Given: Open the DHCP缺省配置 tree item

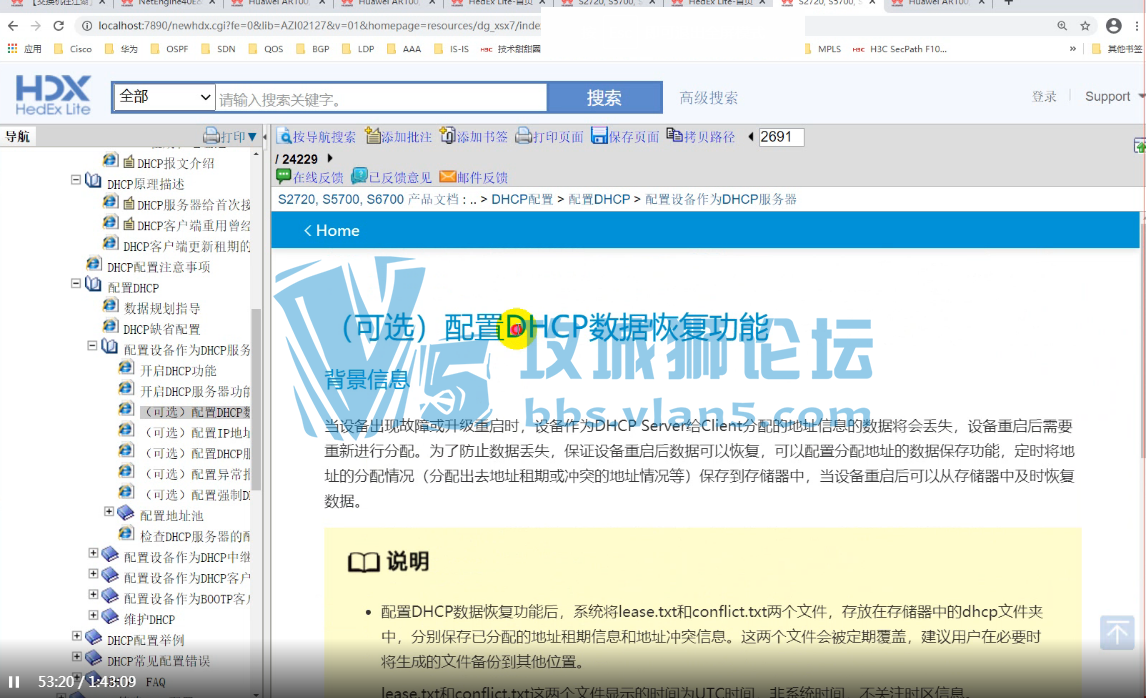Looking at the screenshot, I should click(162, 329).
